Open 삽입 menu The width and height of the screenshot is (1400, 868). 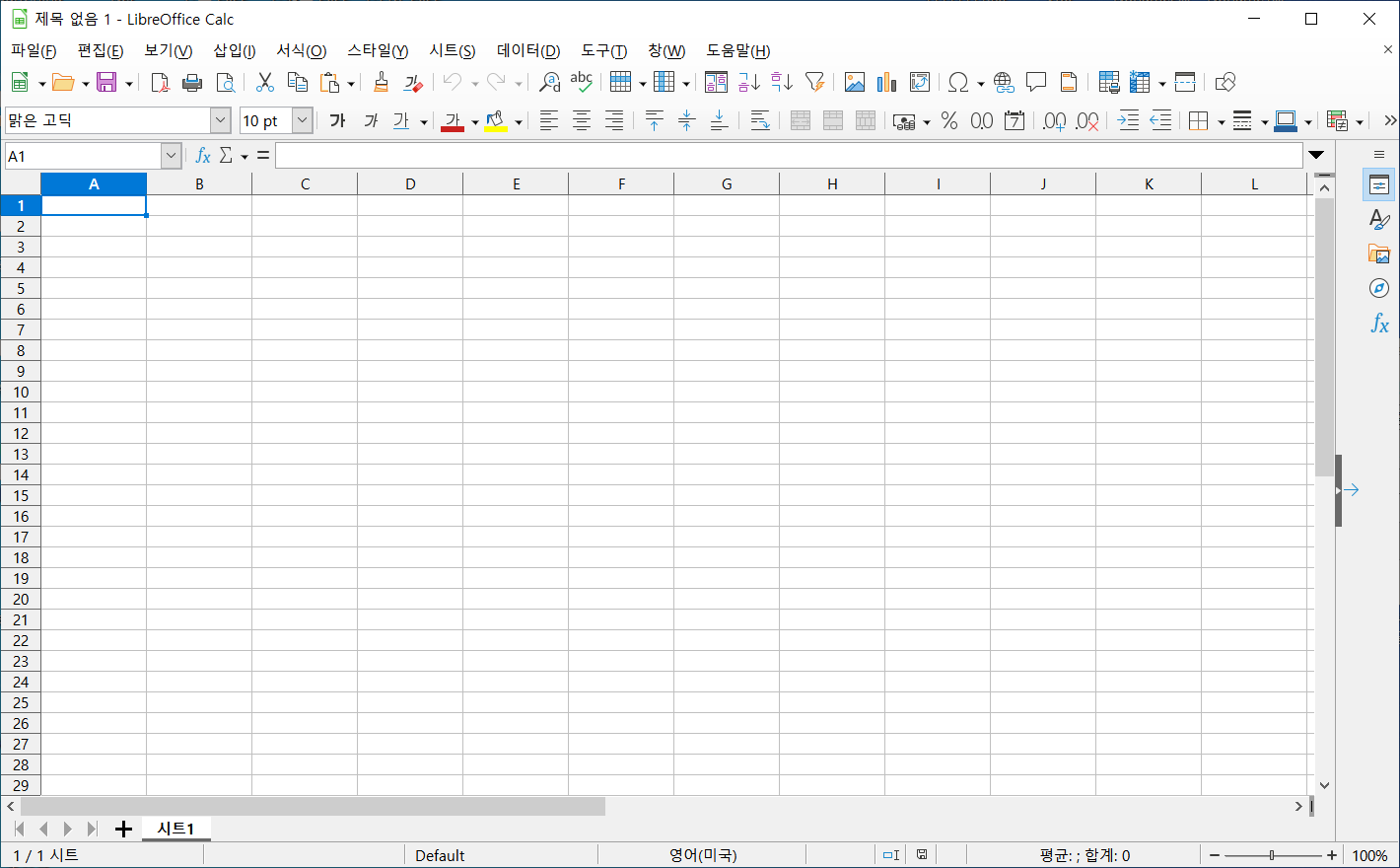click(235, 51)
